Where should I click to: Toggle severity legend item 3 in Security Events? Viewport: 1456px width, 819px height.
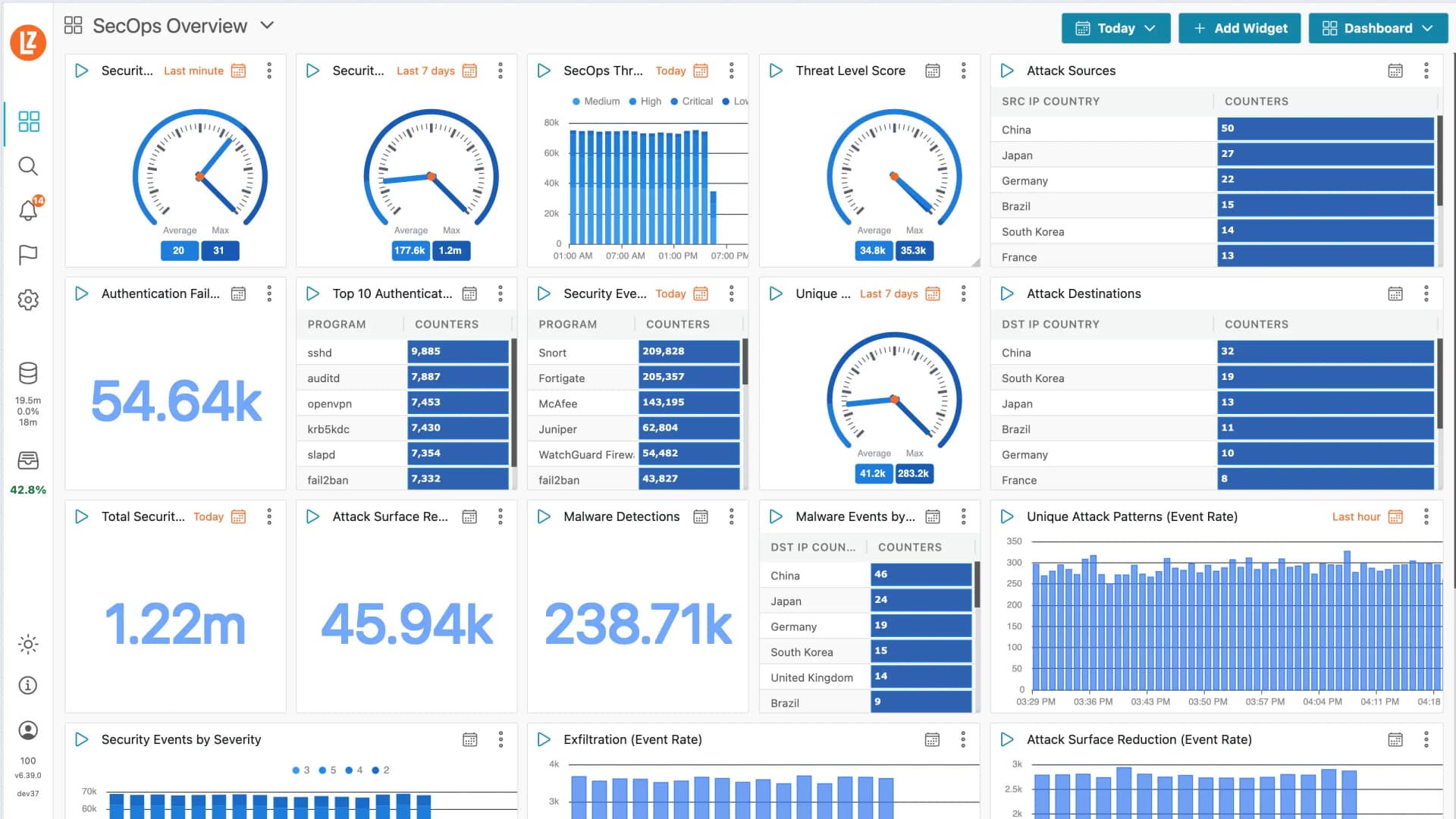pyautogui.click(x=300, y=770)
